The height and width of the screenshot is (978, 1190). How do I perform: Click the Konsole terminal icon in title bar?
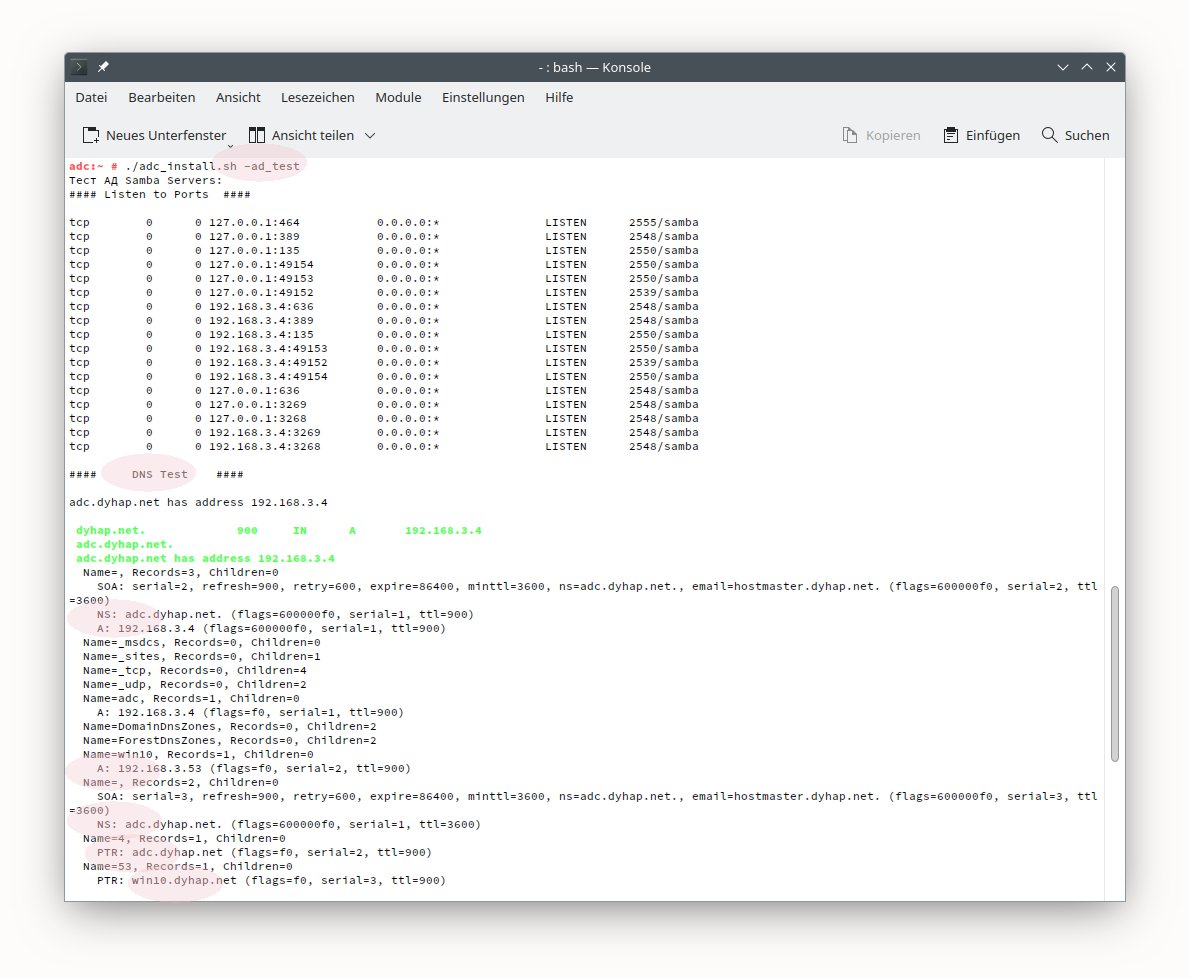pyautogui.click(x=80, y=67)
